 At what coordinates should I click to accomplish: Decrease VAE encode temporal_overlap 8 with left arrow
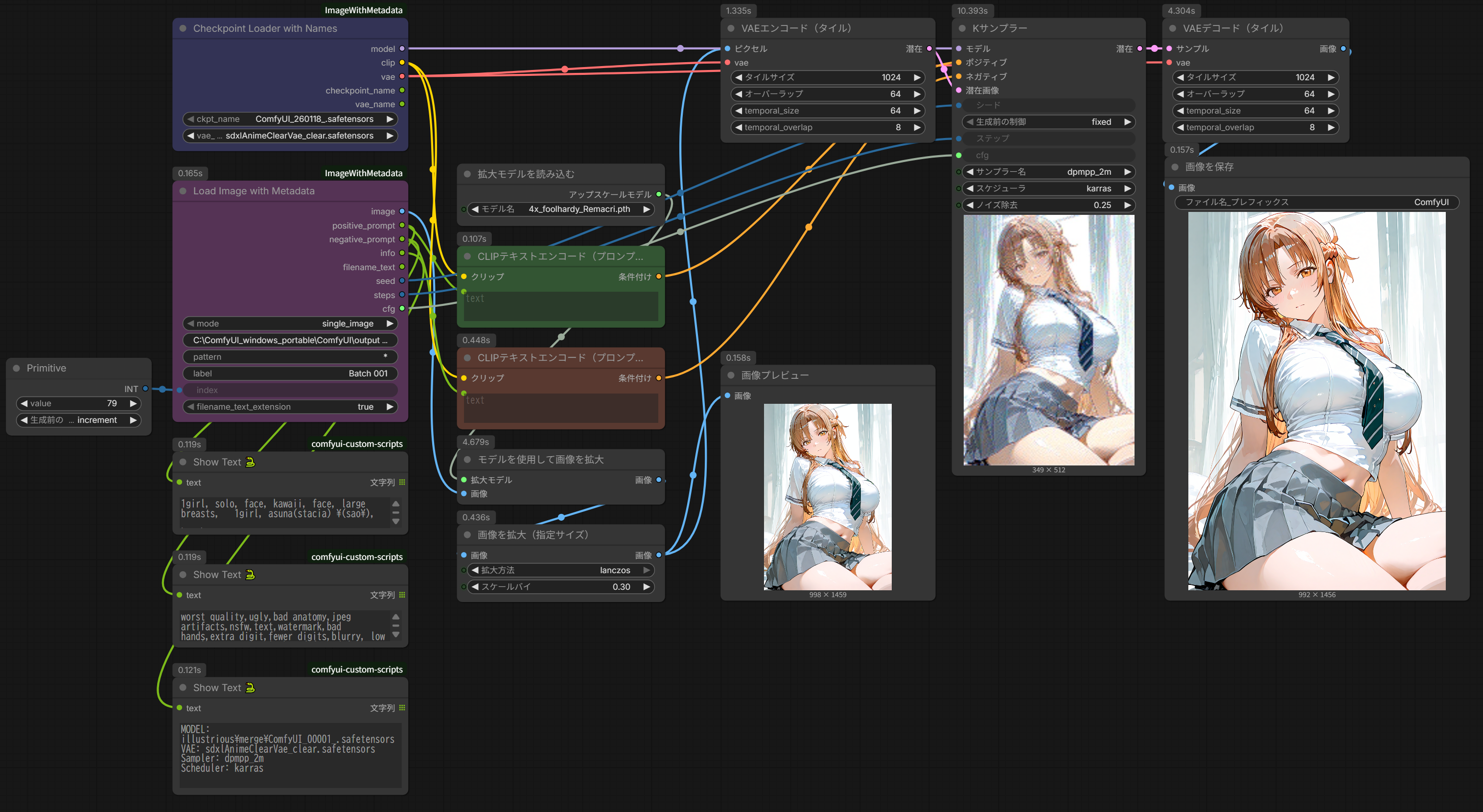pos(739,127)
